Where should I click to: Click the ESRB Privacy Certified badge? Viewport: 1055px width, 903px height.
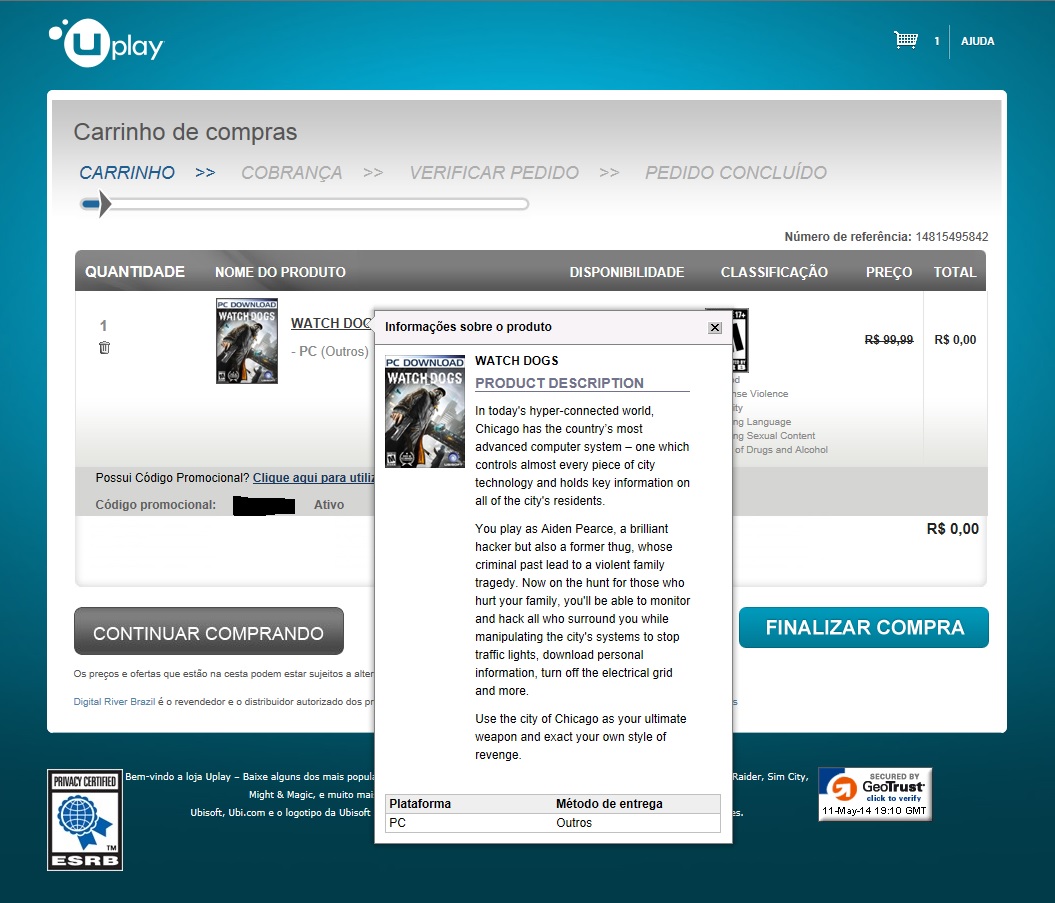[85, 820]
